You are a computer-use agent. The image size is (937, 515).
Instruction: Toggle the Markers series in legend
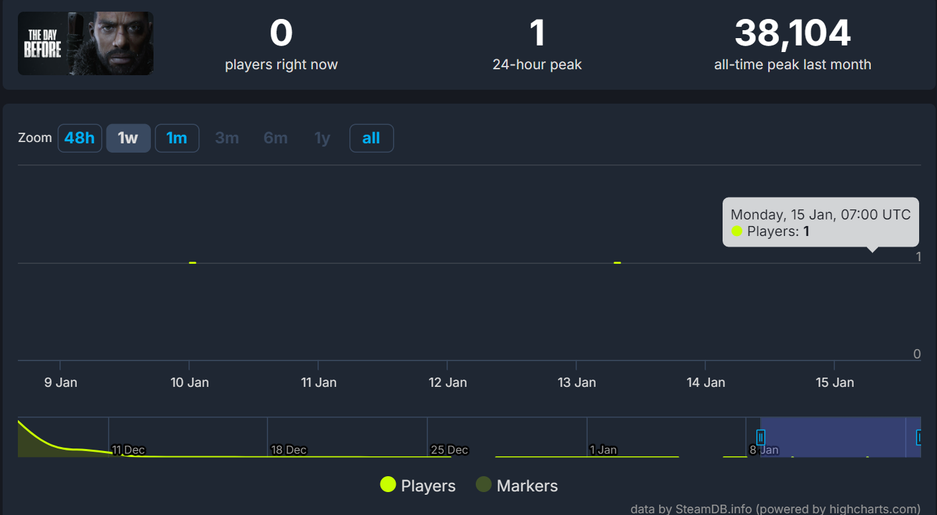point(527,486)
